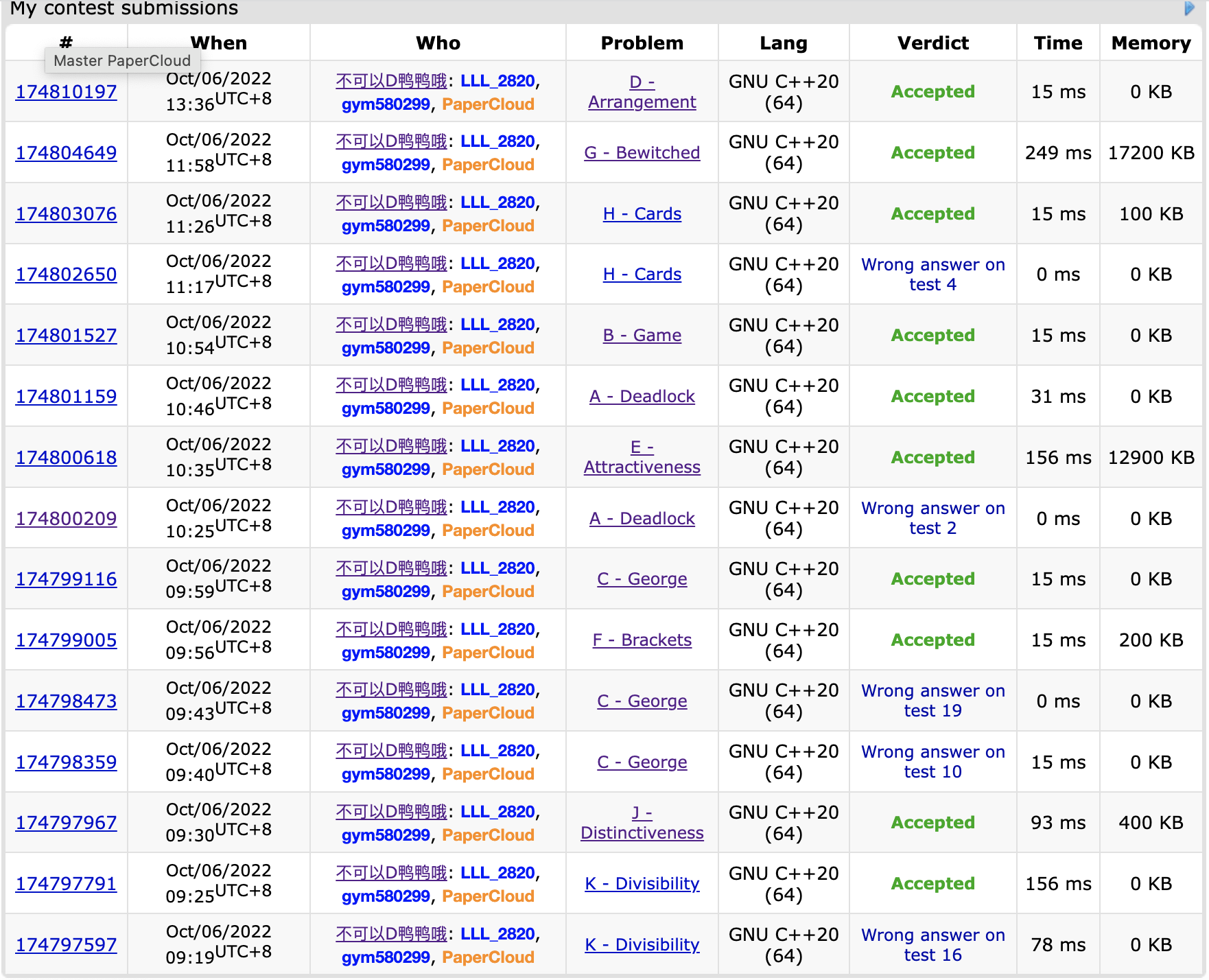Open submission 174797791

(x=66, y=884)
